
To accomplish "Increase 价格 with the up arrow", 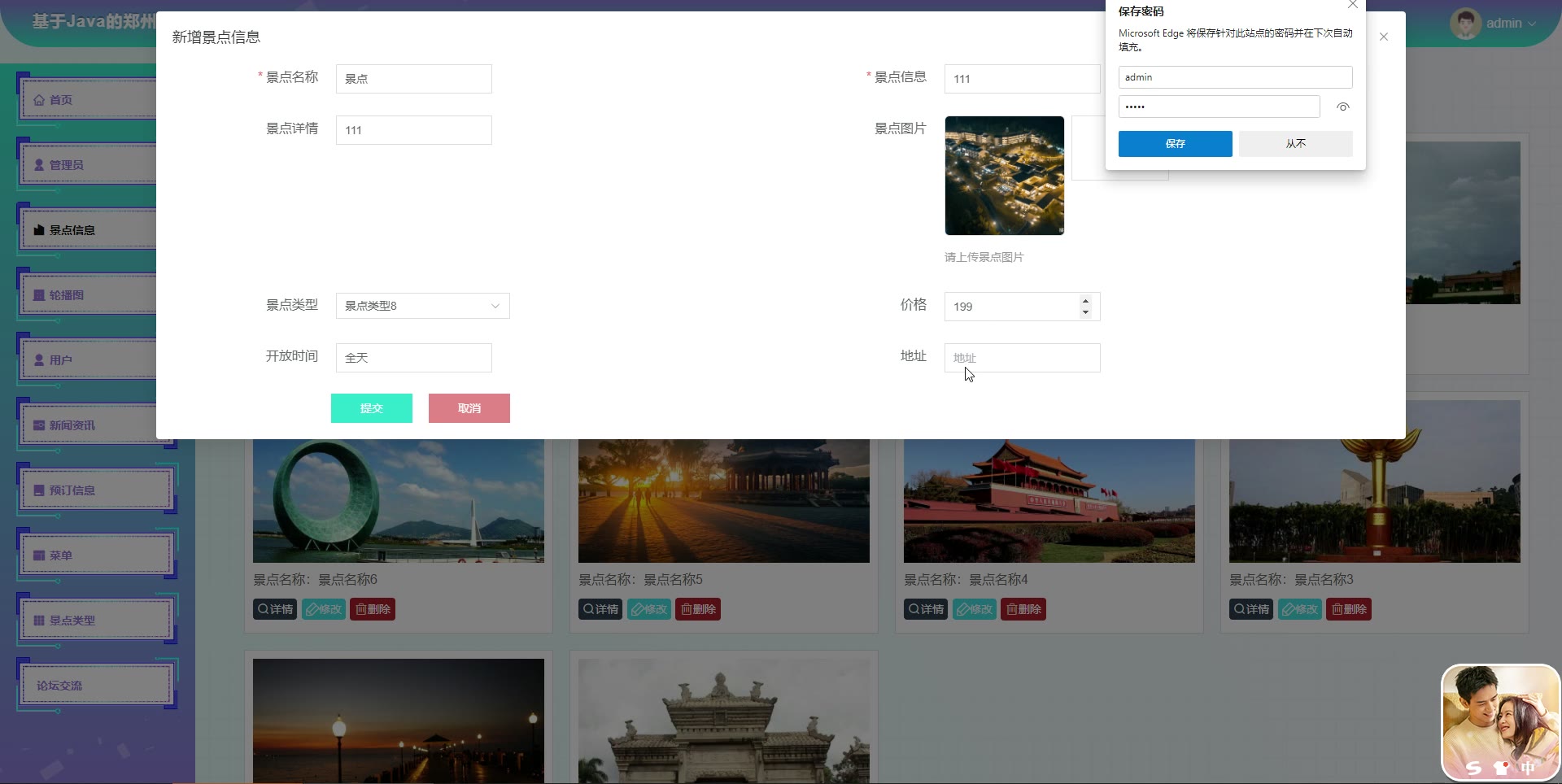I will pos(1085,301).
